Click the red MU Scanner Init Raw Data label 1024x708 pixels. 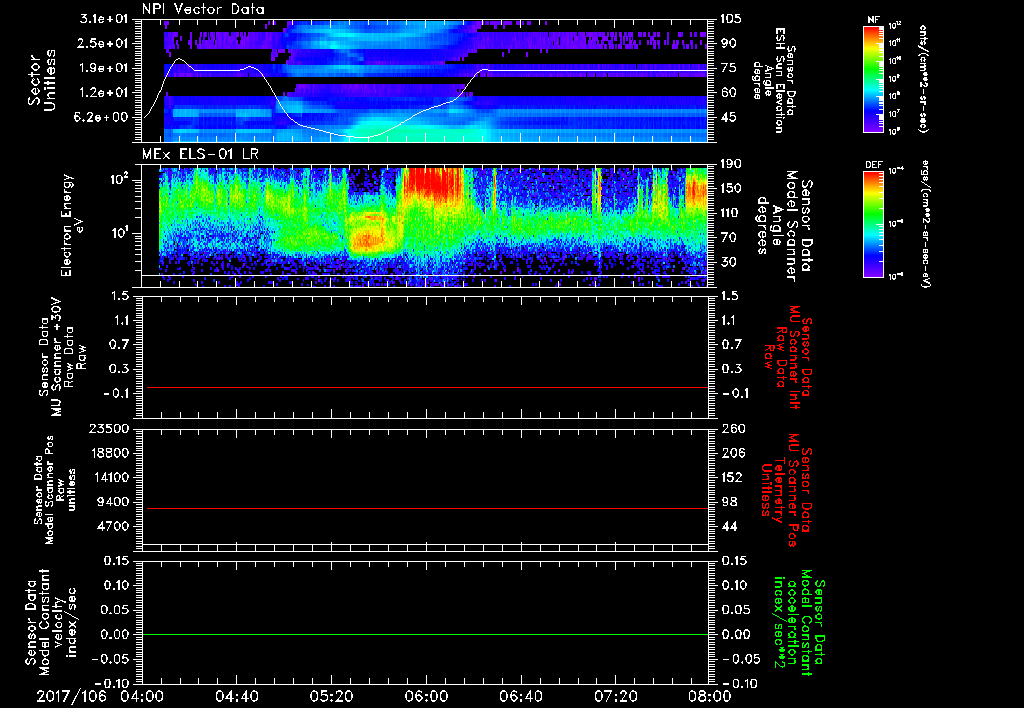click(x=787, y=357)
